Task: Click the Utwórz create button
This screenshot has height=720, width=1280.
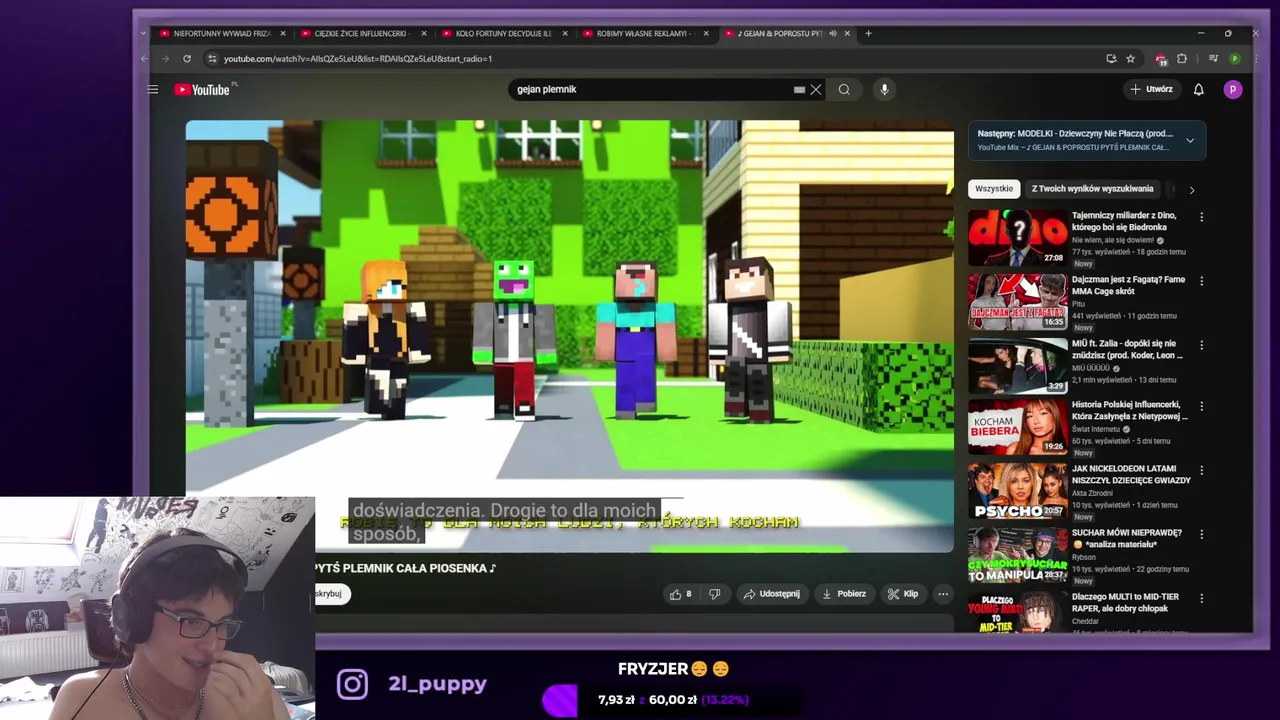Action: tap(1151, 89)
